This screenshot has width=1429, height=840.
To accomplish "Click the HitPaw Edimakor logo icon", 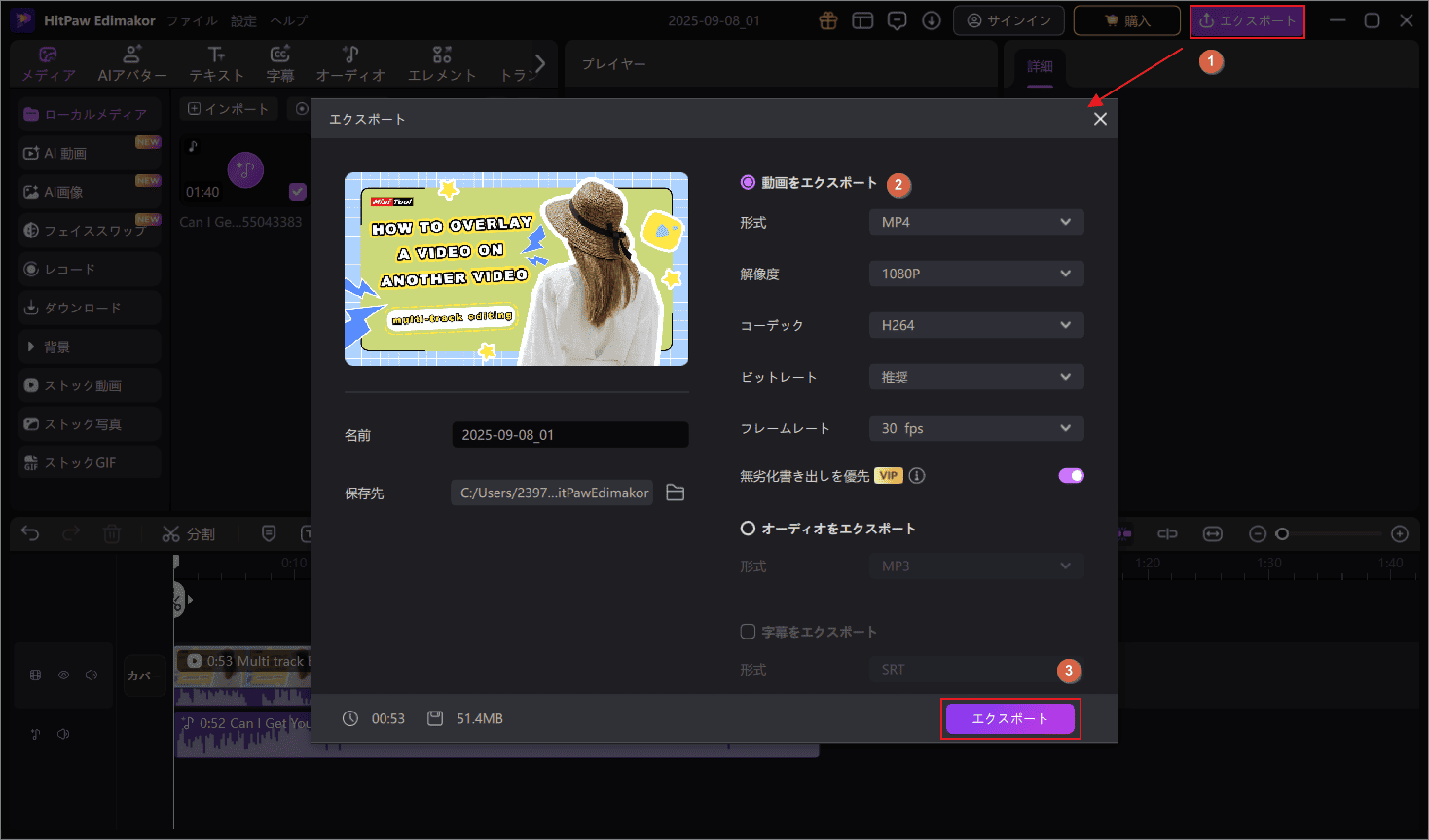I will tap(23, 20).
